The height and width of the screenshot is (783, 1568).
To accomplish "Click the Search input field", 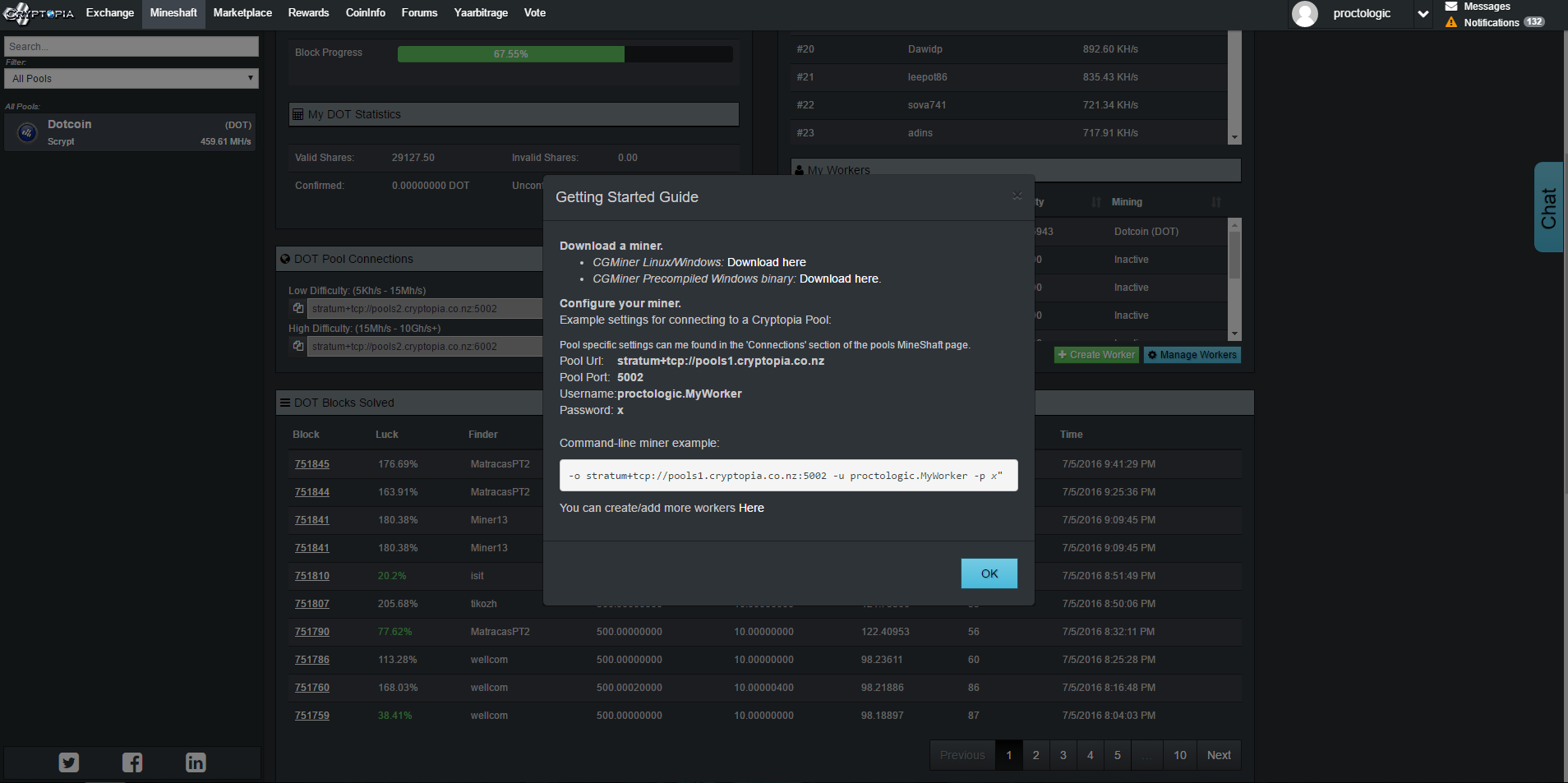I will click(131, 47).
